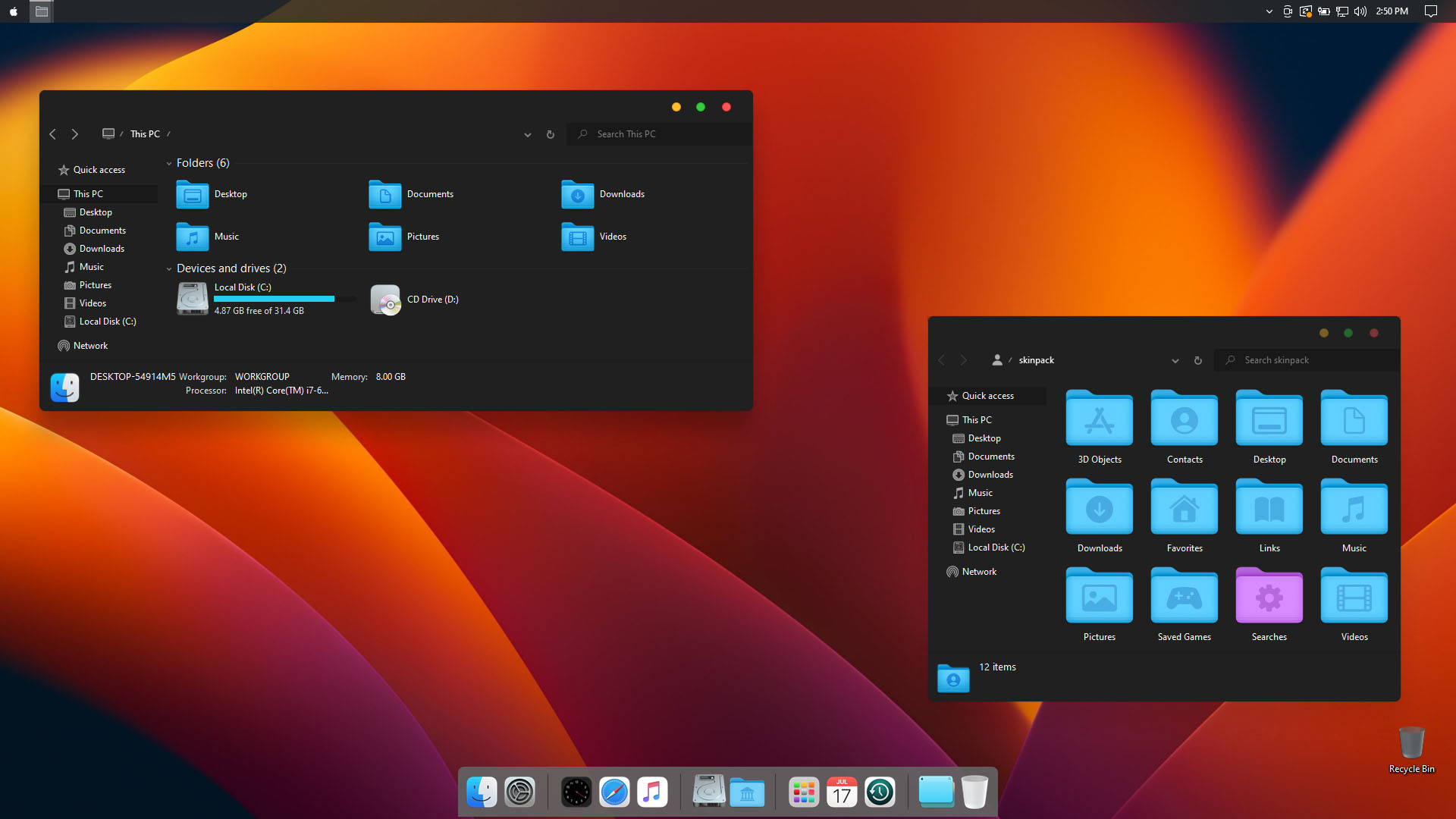Collapse the Folders (6) group
The width and height of the screenshot is (1456, 819).
[169, 164]
